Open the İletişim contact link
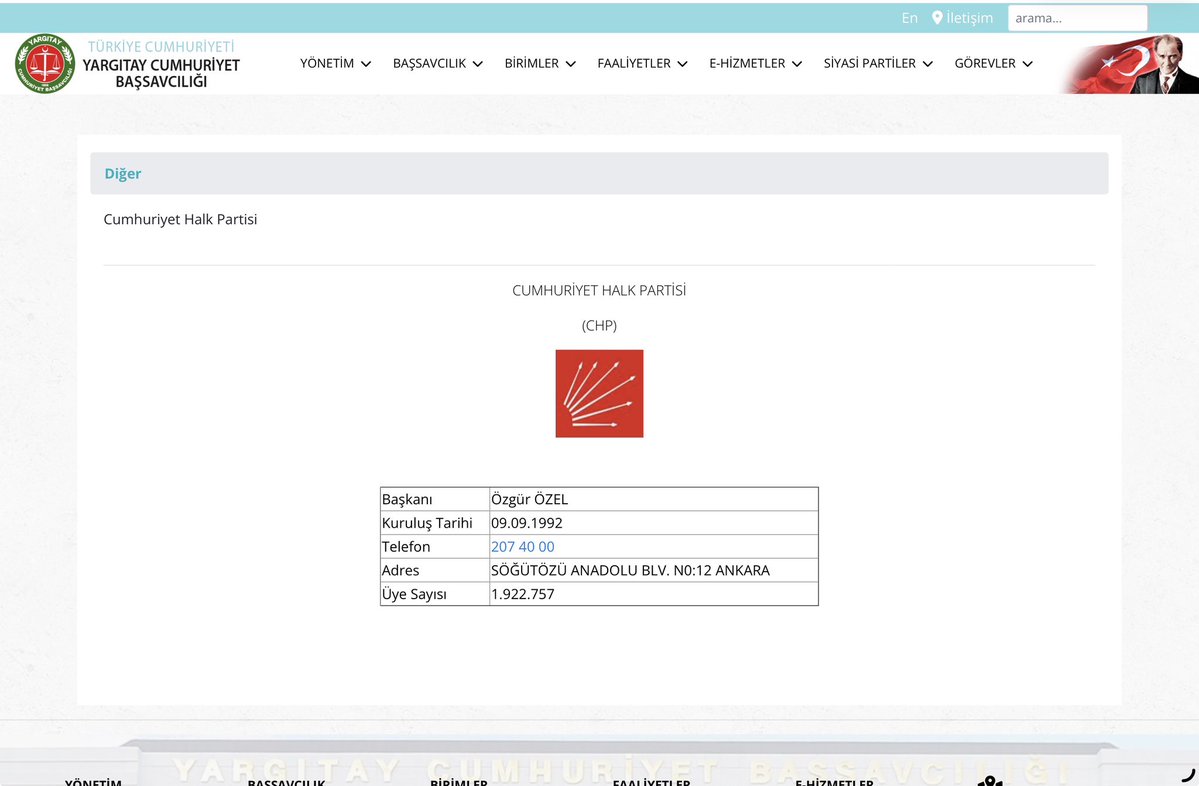1199x786 pixels. pyautogui.click(x=970, y=18)
